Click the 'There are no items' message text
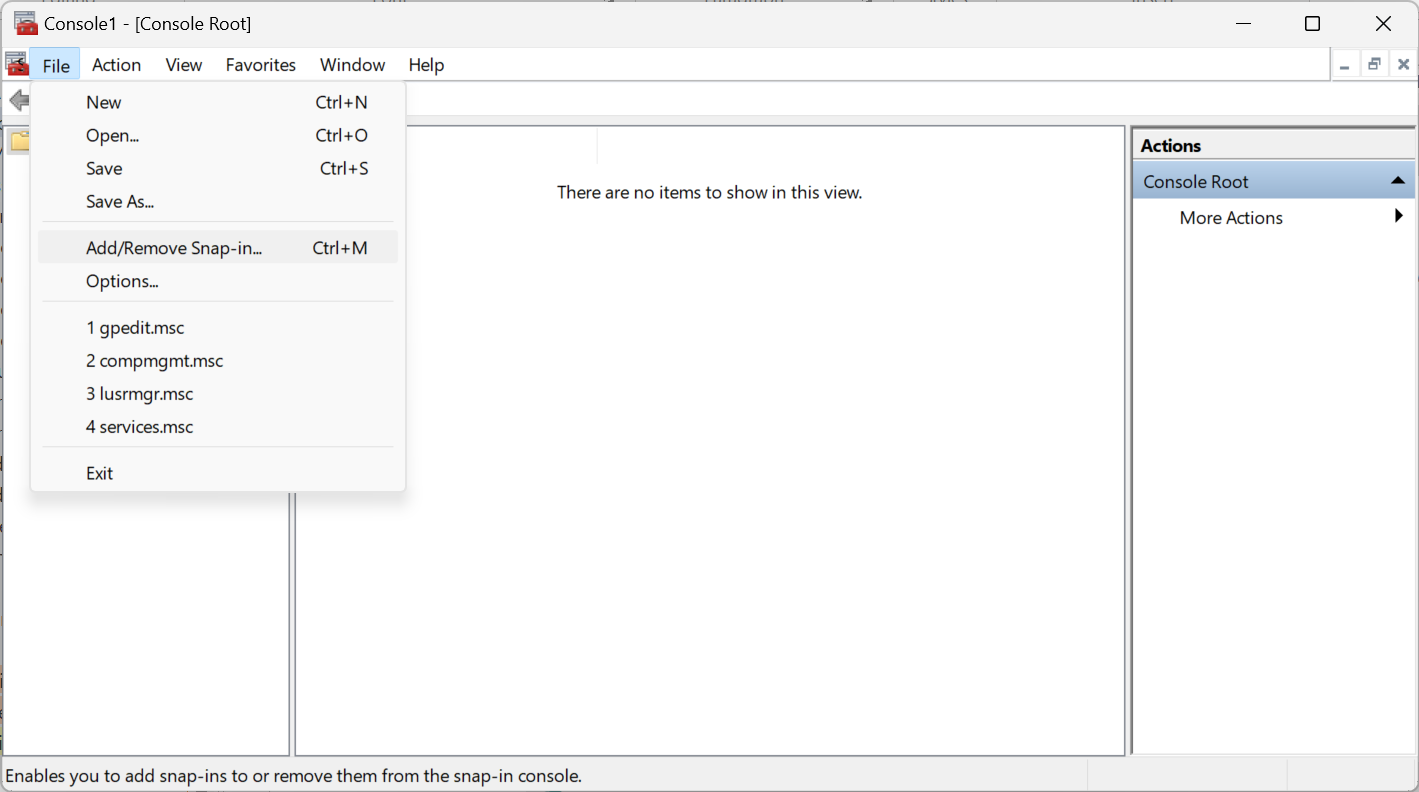 pyautogui.click(x=709, y=192)
